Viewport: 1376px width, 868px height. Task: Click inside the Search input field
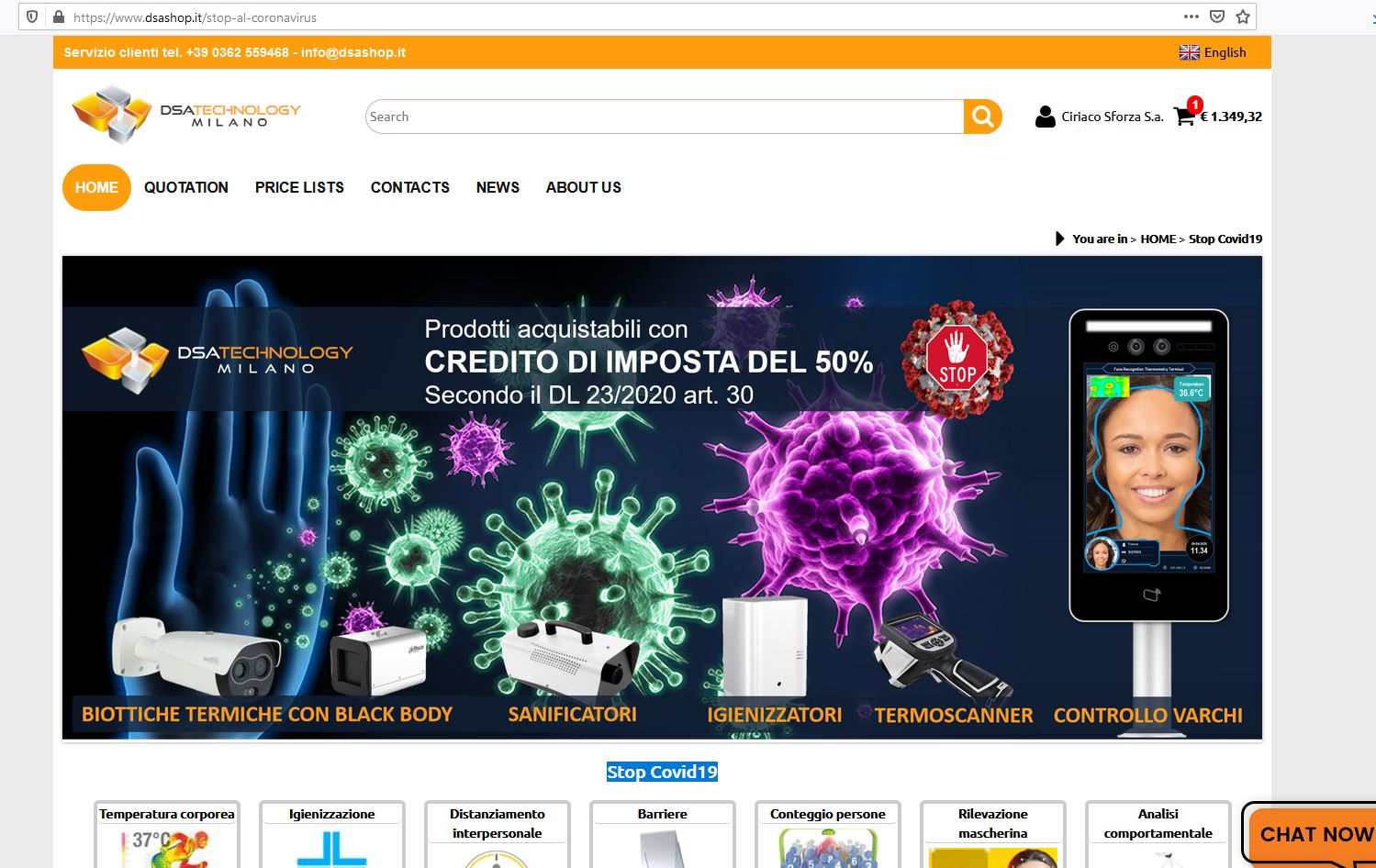coord(665,117)
